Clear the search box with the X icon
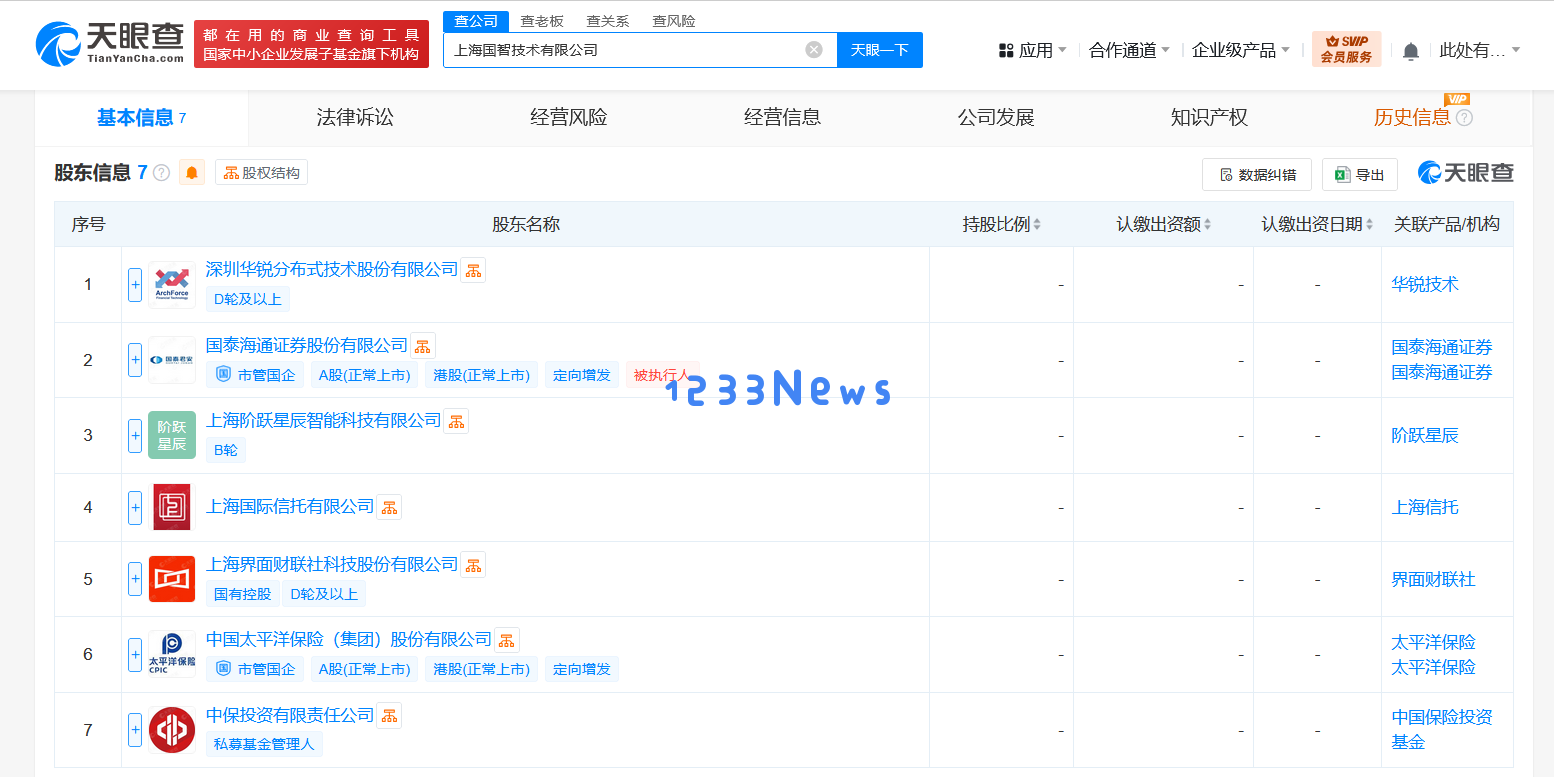The width and height of the screenshot is (1554, 777). click(x=814, y=49)
